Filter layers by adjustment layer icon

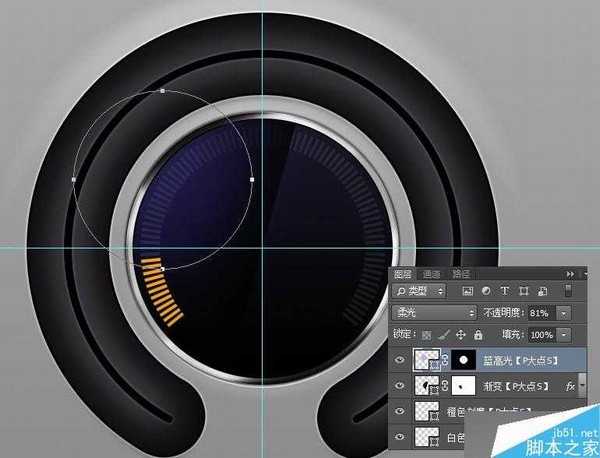483,291
